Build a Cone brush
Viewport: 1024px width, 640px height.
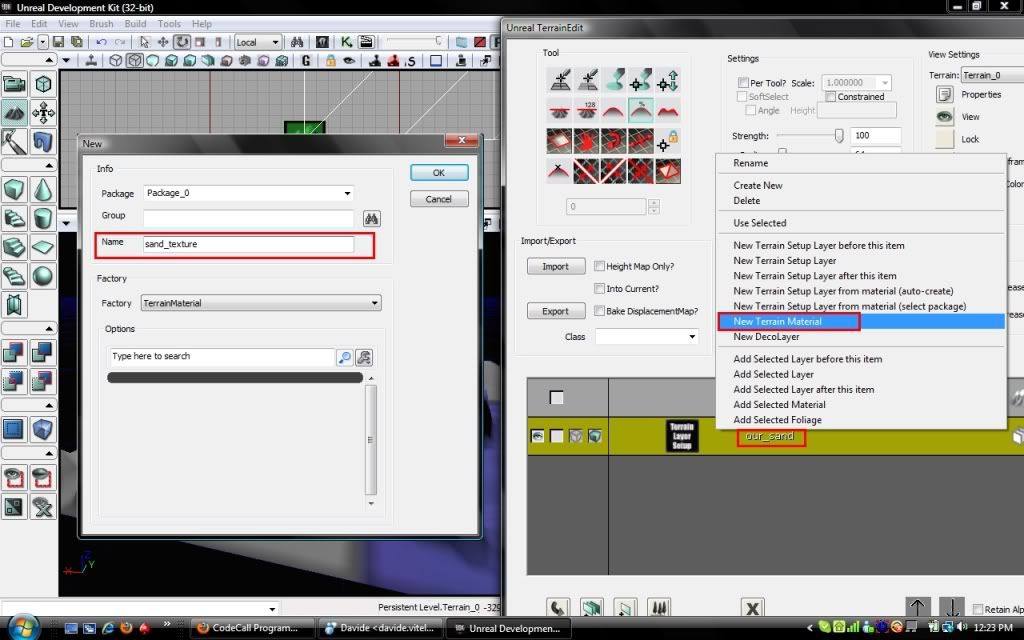click(42, 190)
